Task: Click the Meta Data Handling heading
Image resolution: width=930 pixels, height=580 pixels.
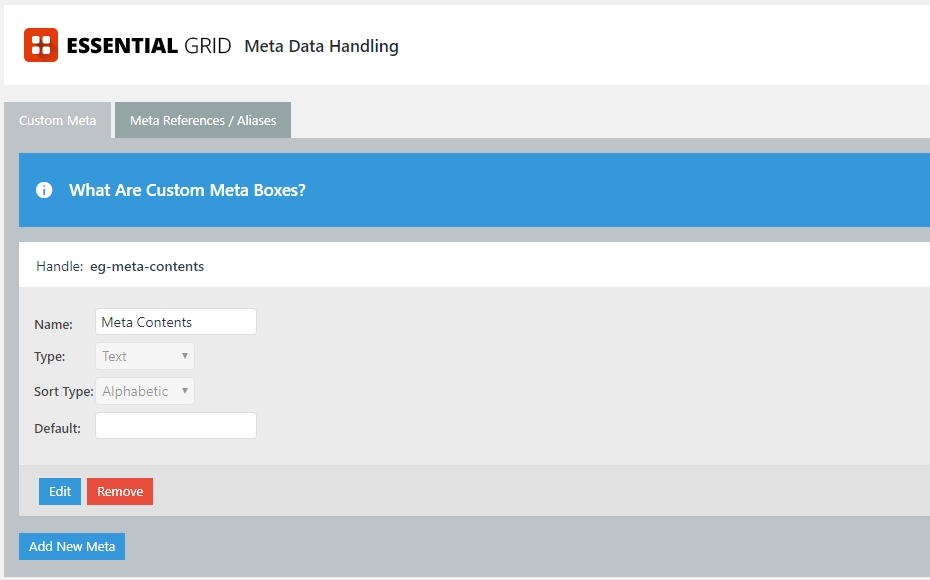Action: (321, 46)
